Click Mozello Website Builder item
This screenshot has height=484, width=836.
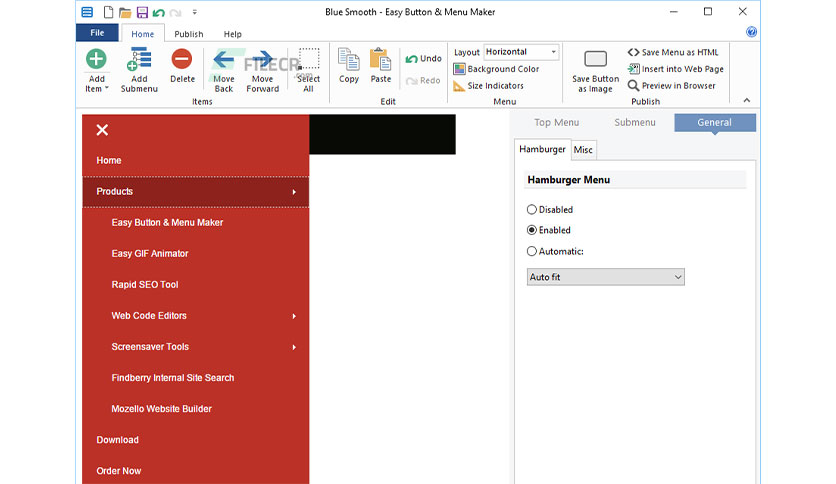click(162, 409)
